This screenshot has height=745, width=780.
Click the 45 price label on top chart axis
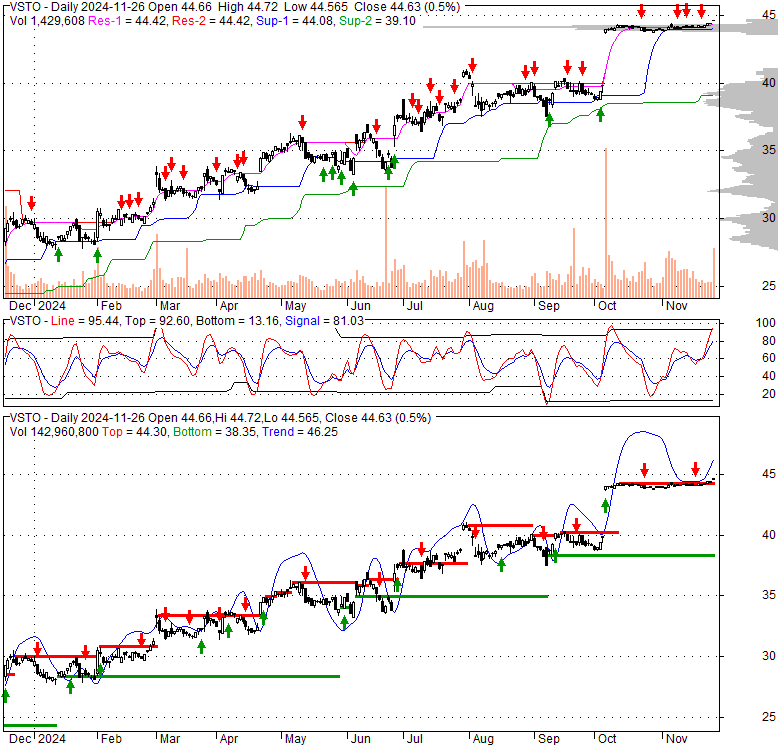[769, 15]
